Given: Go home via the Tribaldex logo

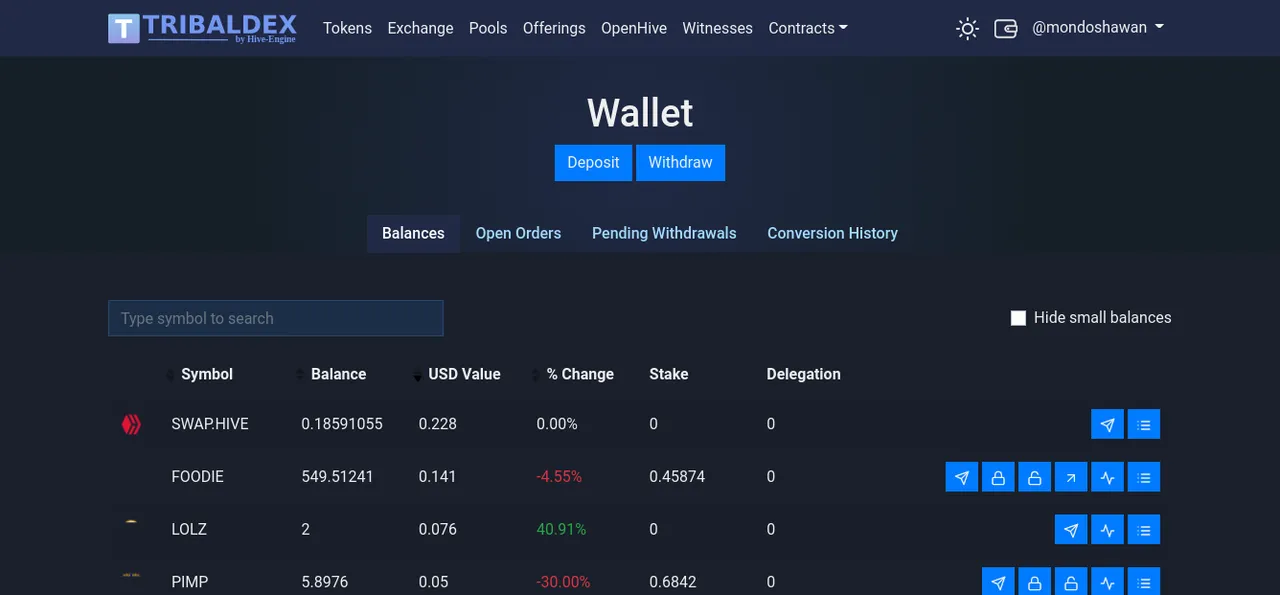Looking at the screenshot, I should click(x=202, y=28).
